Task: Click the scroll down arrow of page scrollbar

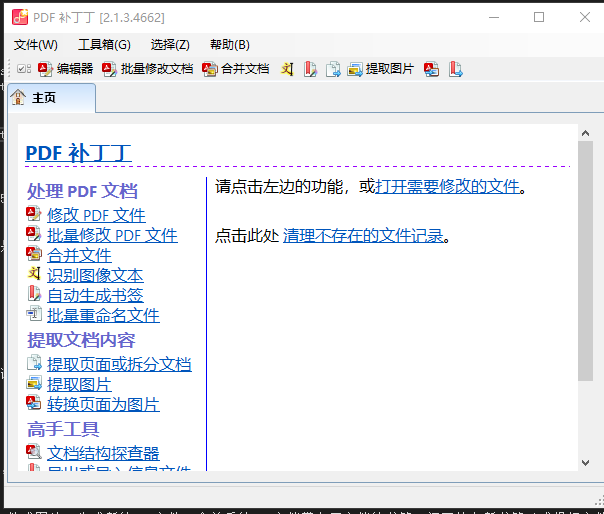Action: [x=585, y=462]
